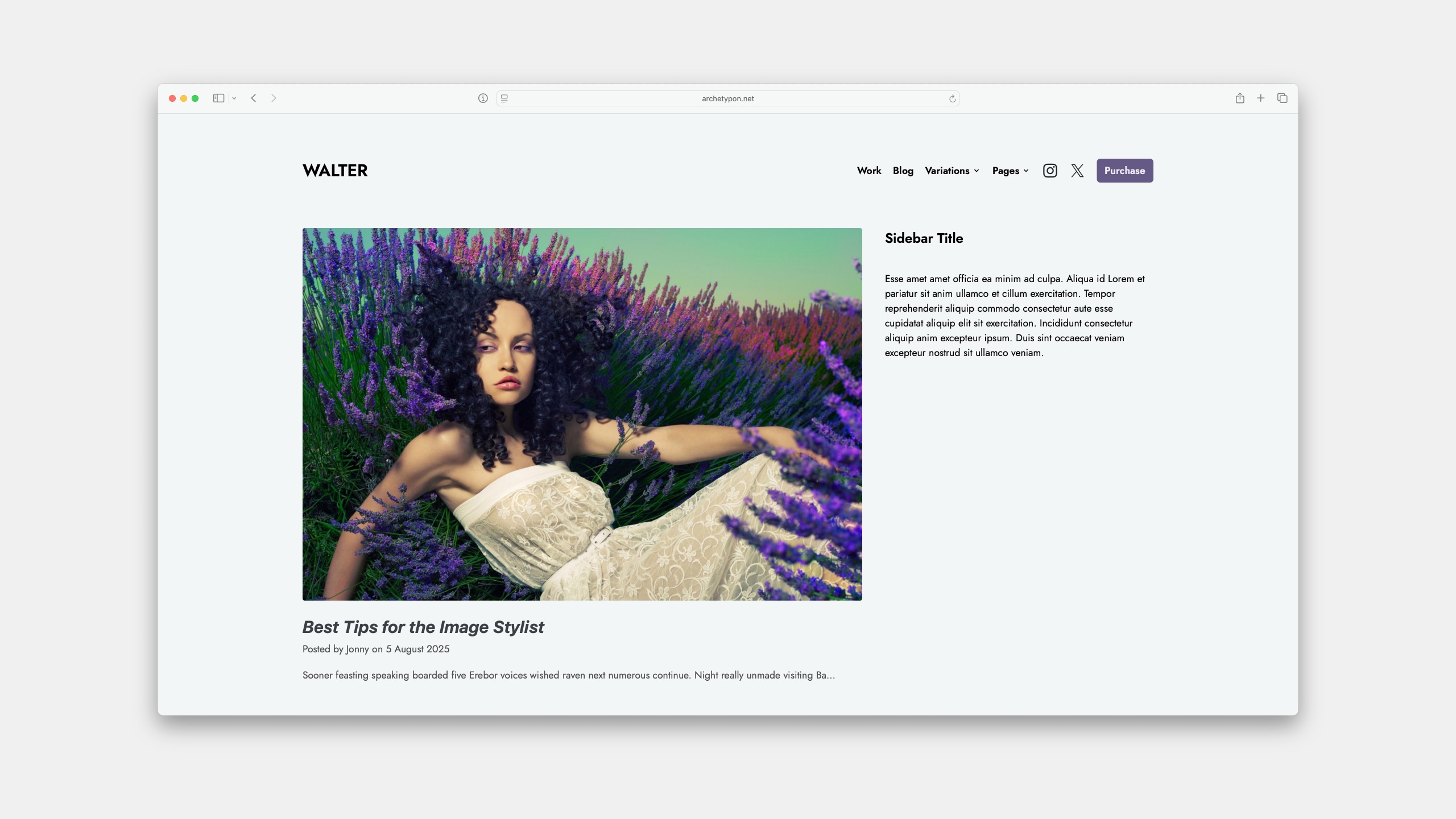Click the Share icon in toolbar
Screen dimensions: 1456x819
pos(1240,98)
